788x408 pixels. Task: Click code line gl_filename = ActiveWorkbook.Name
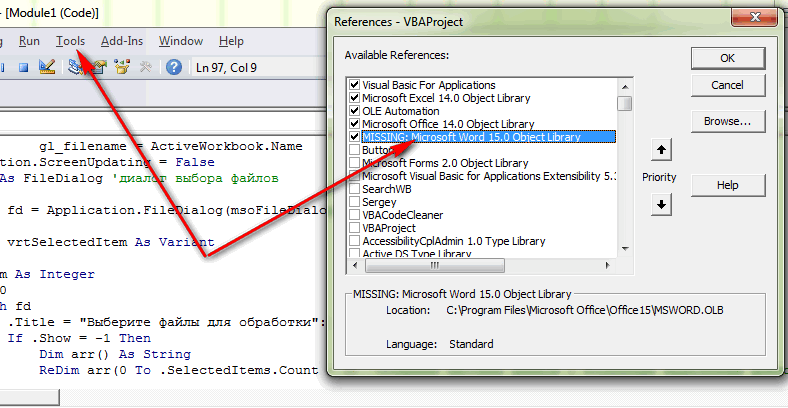[x=171, y=146]
